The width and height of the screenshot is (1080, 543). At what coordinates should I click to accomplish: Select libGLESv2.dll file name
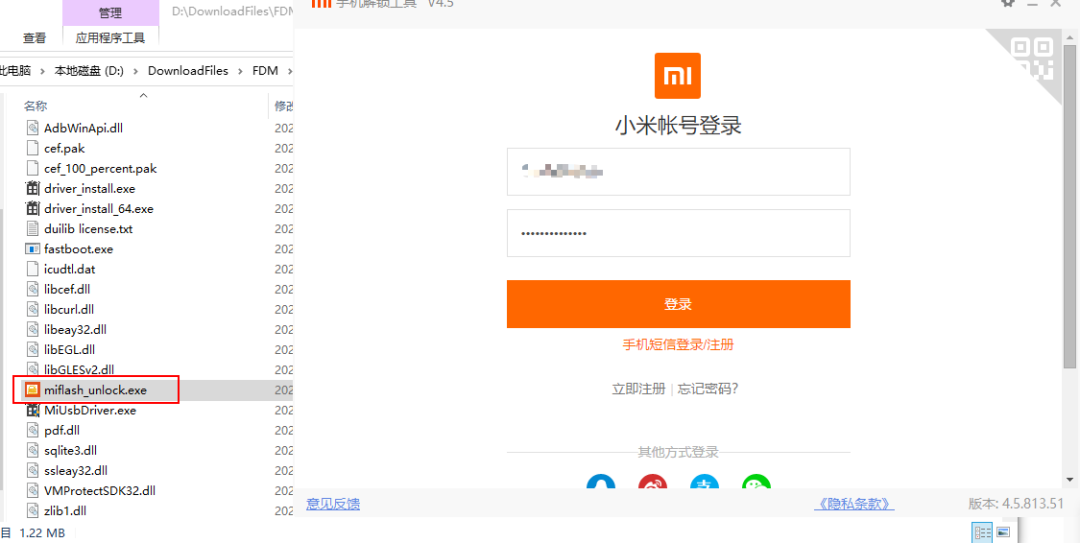point(79,370)
